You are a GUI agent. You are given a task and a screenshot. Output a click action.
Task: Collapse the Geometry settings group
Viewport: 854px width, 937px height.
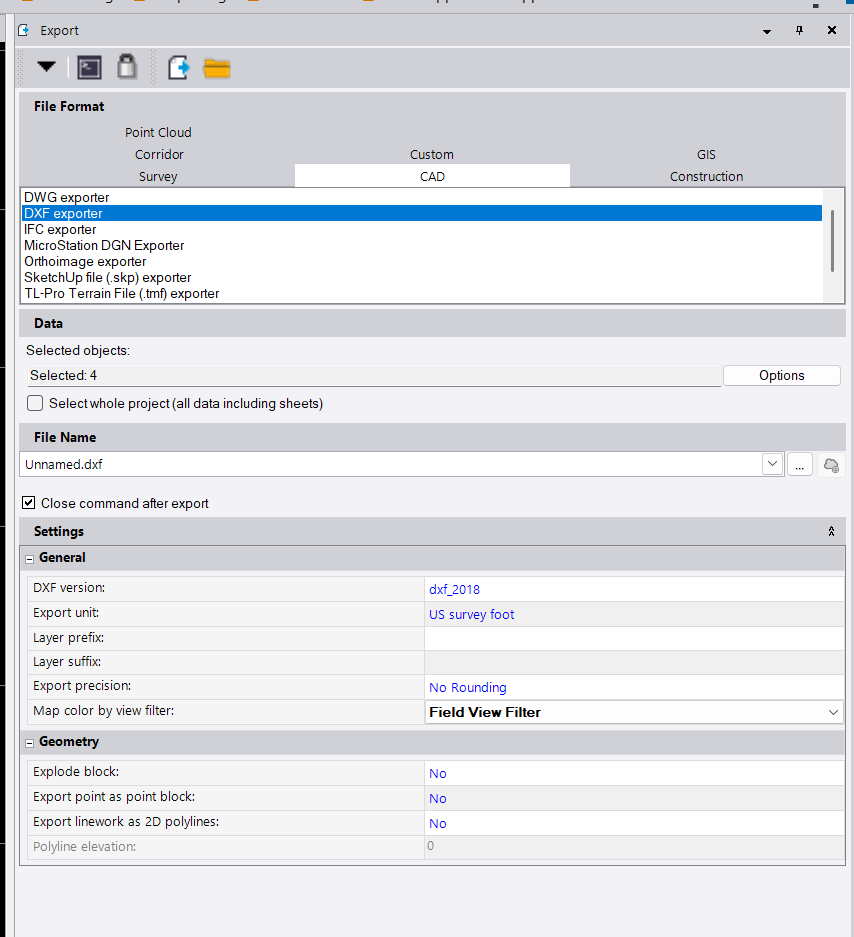pyautogui.click(x=29, y=742)
